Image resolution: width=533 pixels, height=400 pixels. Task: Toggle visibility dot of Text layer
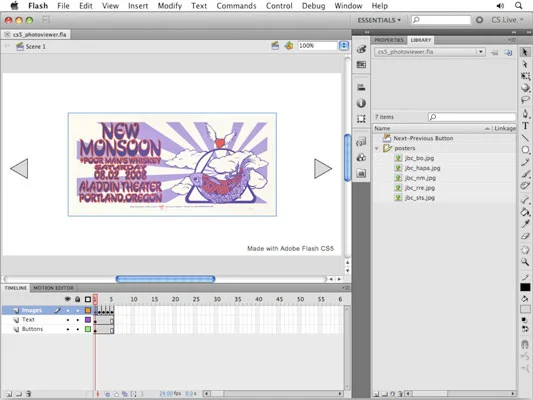pos(68,320)
